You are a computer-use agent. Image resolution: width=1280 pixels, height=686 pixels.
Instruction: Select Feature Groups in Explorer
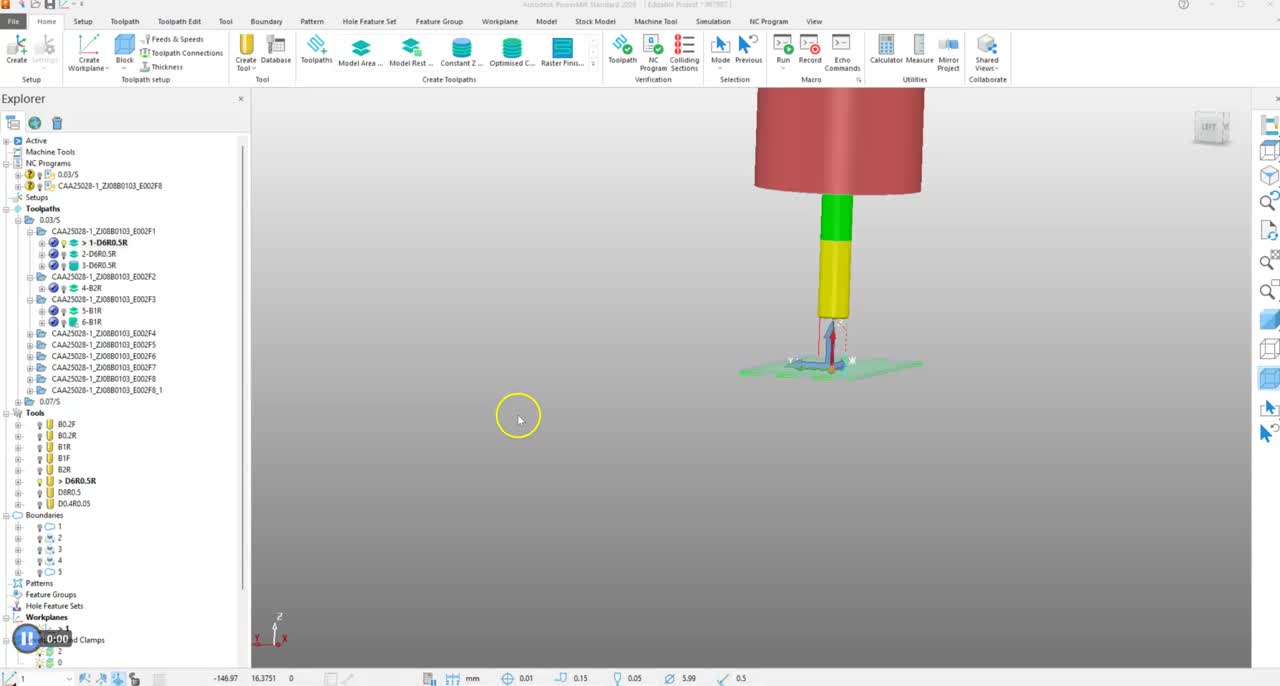click(x=50, y=595)
